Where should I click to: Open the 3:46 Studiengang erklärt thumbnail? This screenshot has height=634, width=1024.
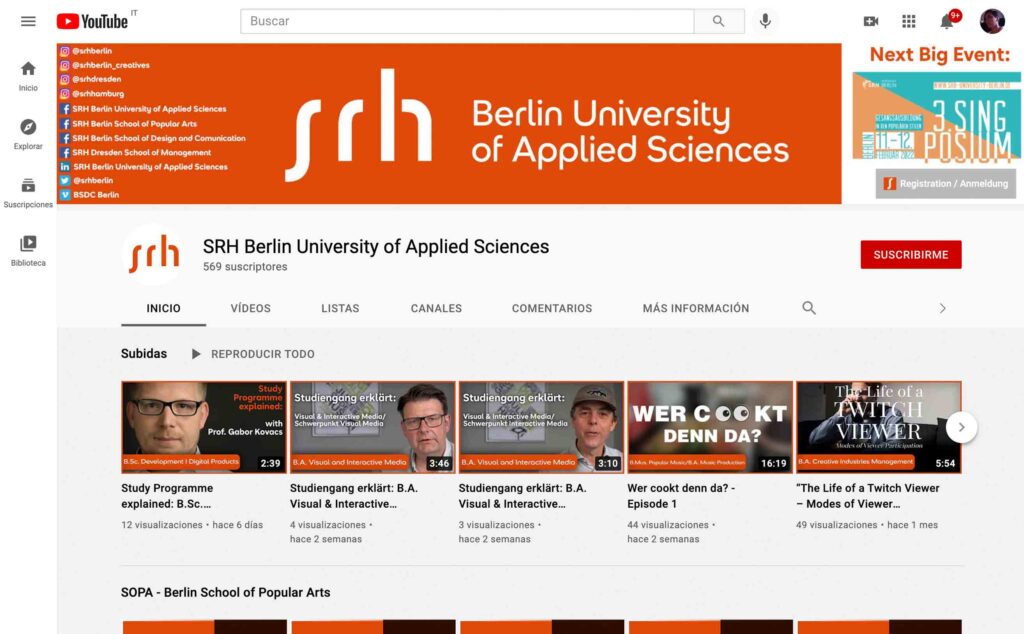(x=372, y=427)
